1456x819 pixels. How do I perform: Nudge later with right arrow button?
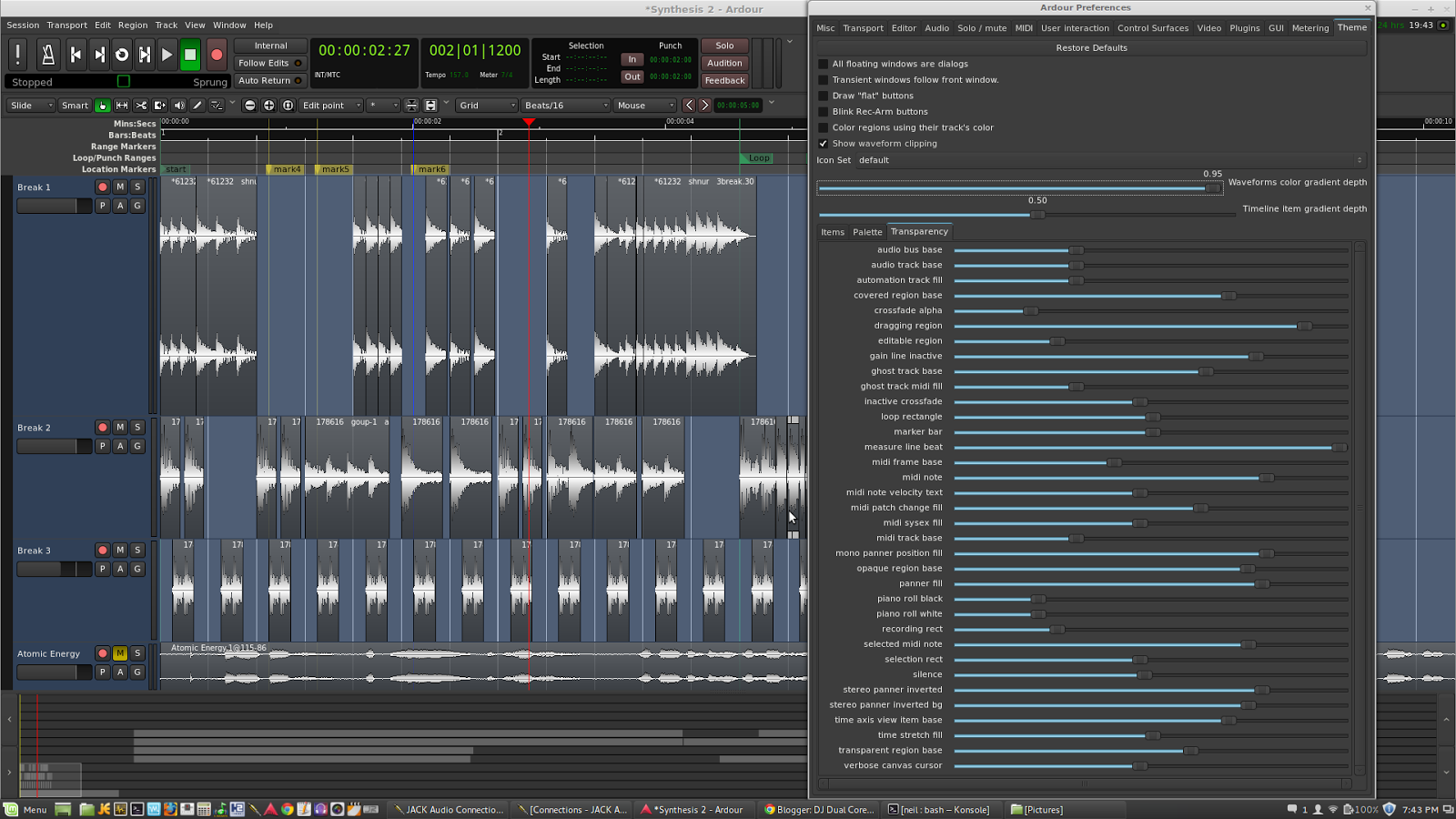point(704,106)
